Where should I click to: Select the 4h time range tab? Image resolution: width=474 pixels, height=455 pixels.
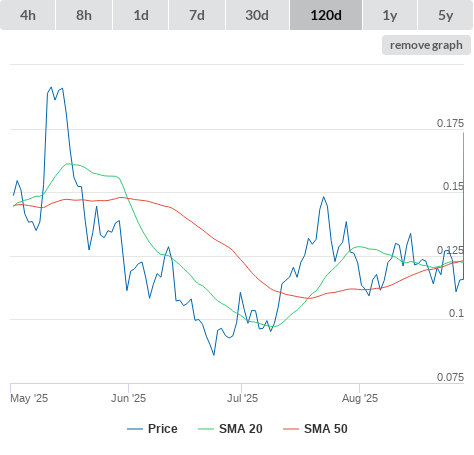click(28, 15)
